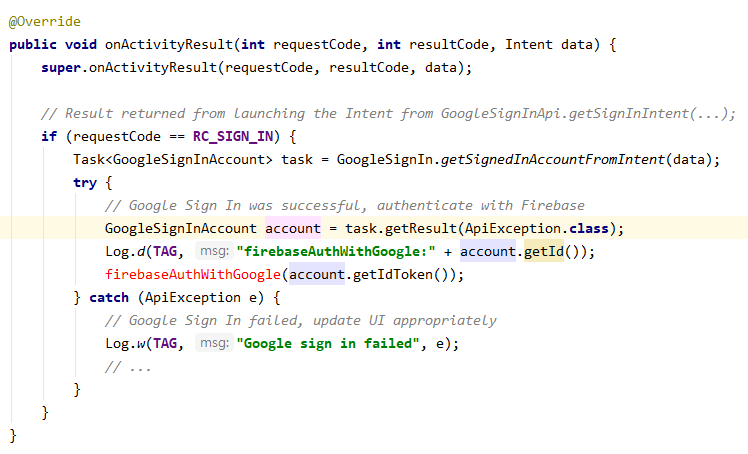Click the @Override annotation
This screenshot has width=748, height=454.
[45, 22]
